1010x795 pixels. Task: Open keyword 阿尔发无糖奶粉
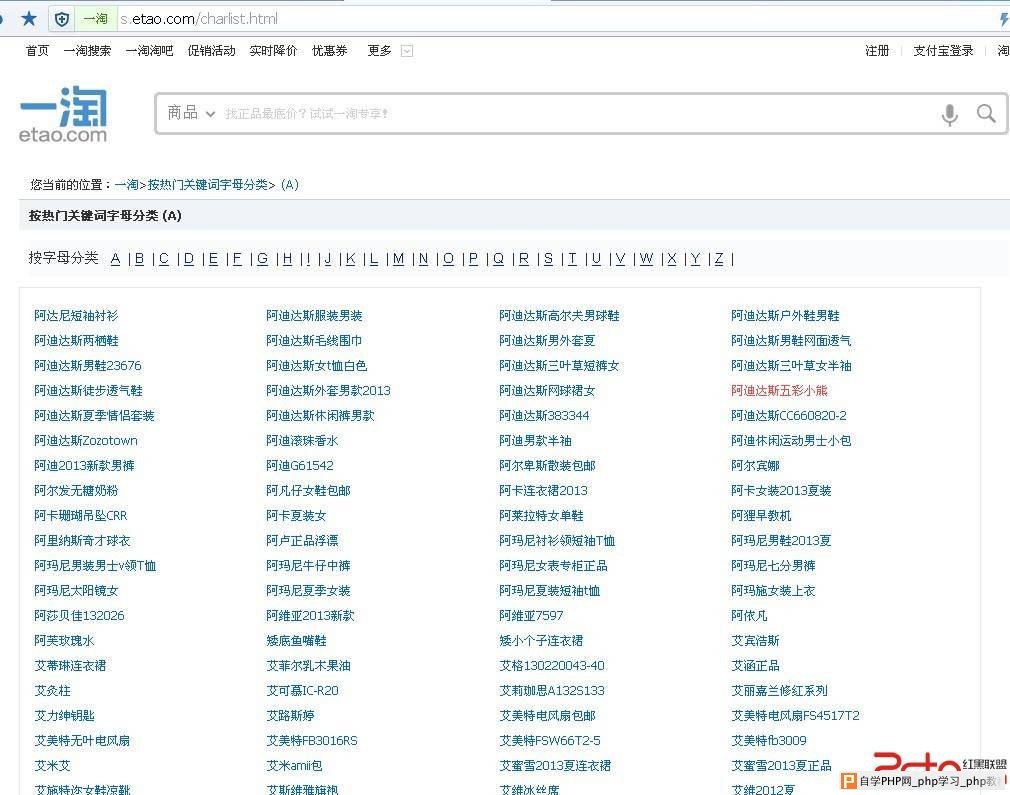(x=76, y=490)
